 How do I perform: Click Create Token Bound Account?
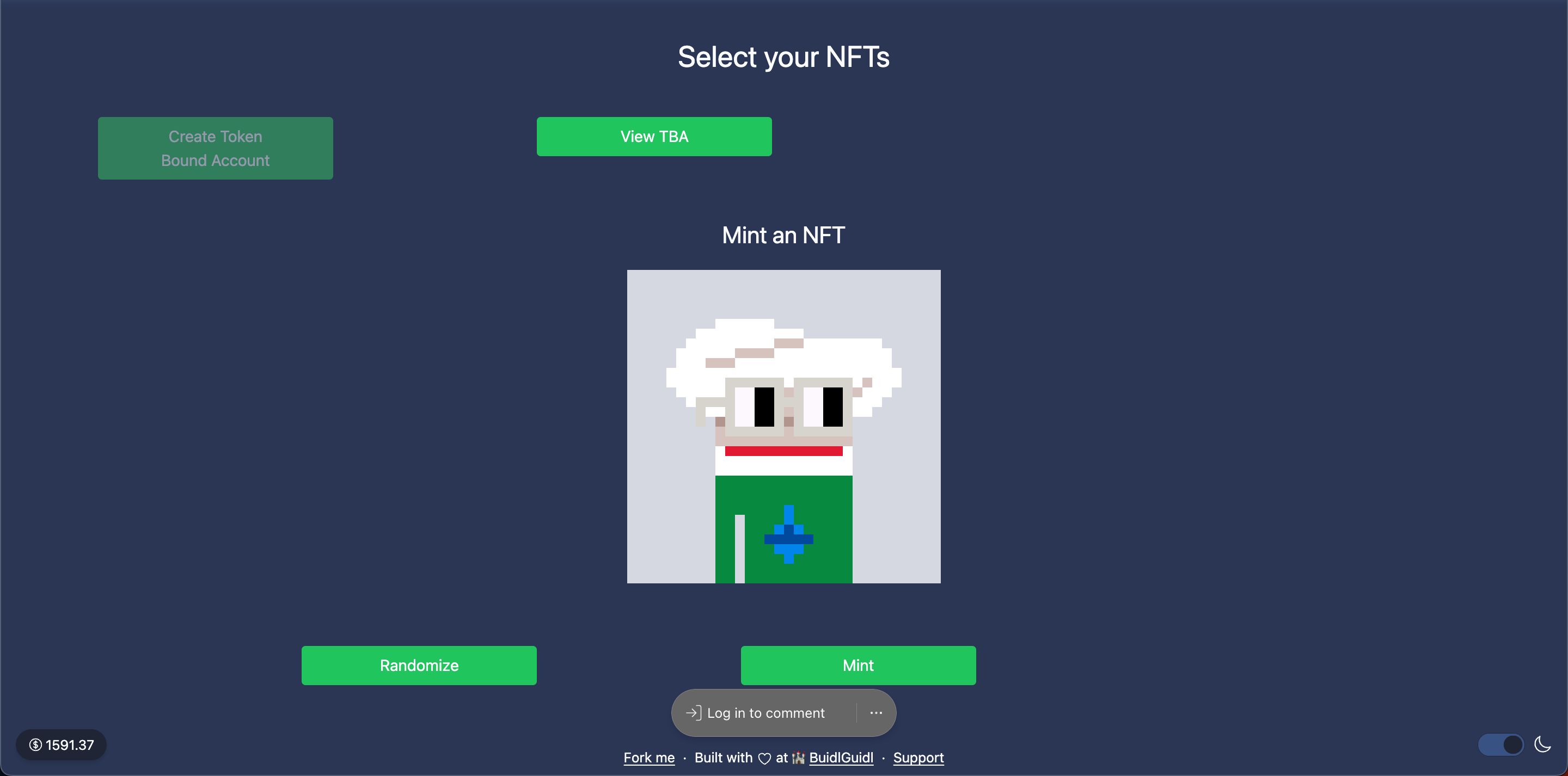[x=215, y=148]
